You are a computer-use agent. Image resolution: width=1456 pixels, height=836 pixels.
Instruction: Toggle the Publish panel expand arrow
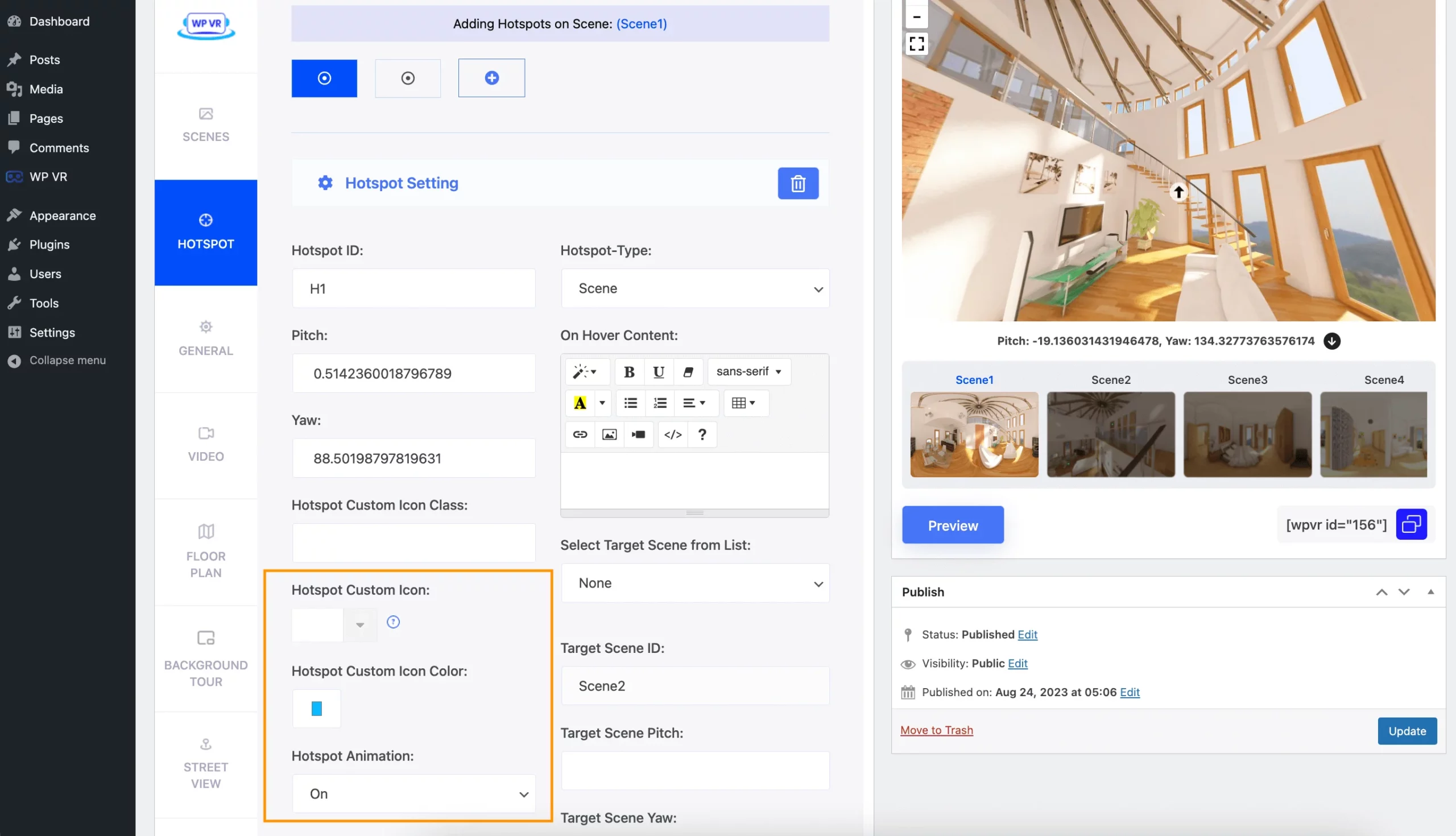pos(1430,591)
